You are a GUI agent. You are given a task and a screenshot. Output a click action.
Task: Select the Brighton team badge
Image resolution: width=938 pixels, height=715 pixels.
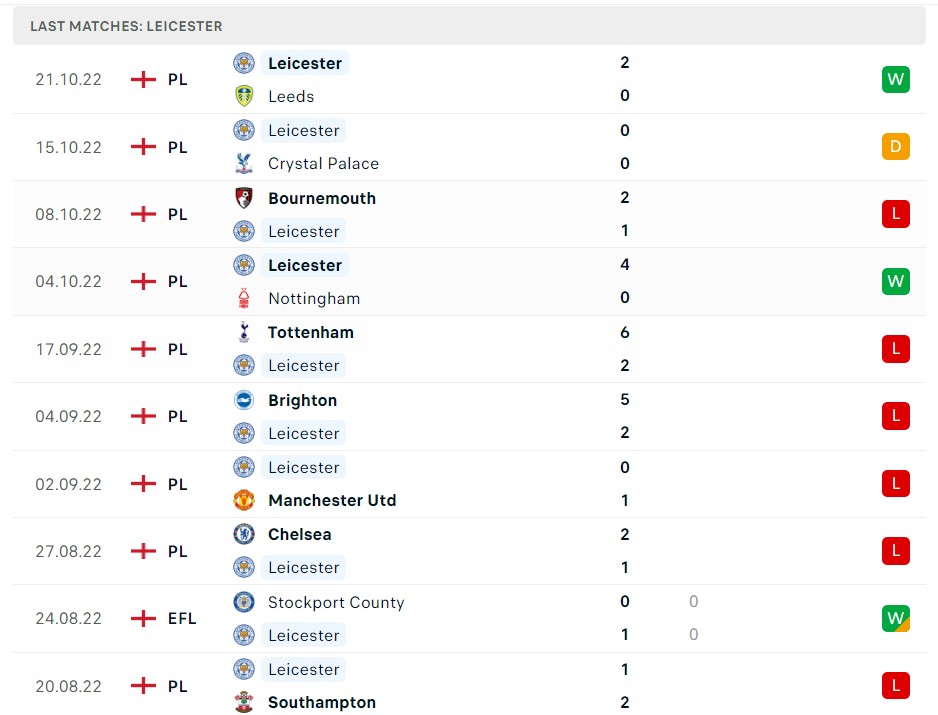(x=244, y=400)
